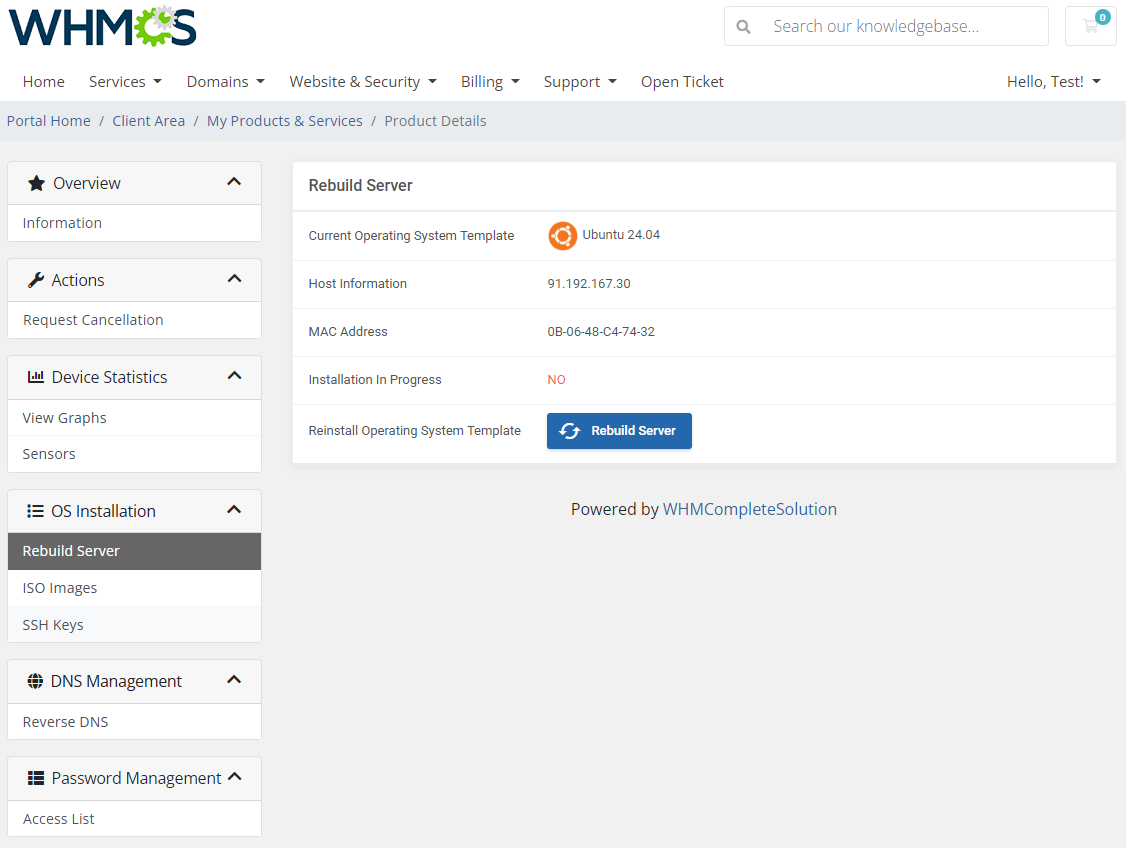Select ISO Images in the sidebar

point(59,587)
